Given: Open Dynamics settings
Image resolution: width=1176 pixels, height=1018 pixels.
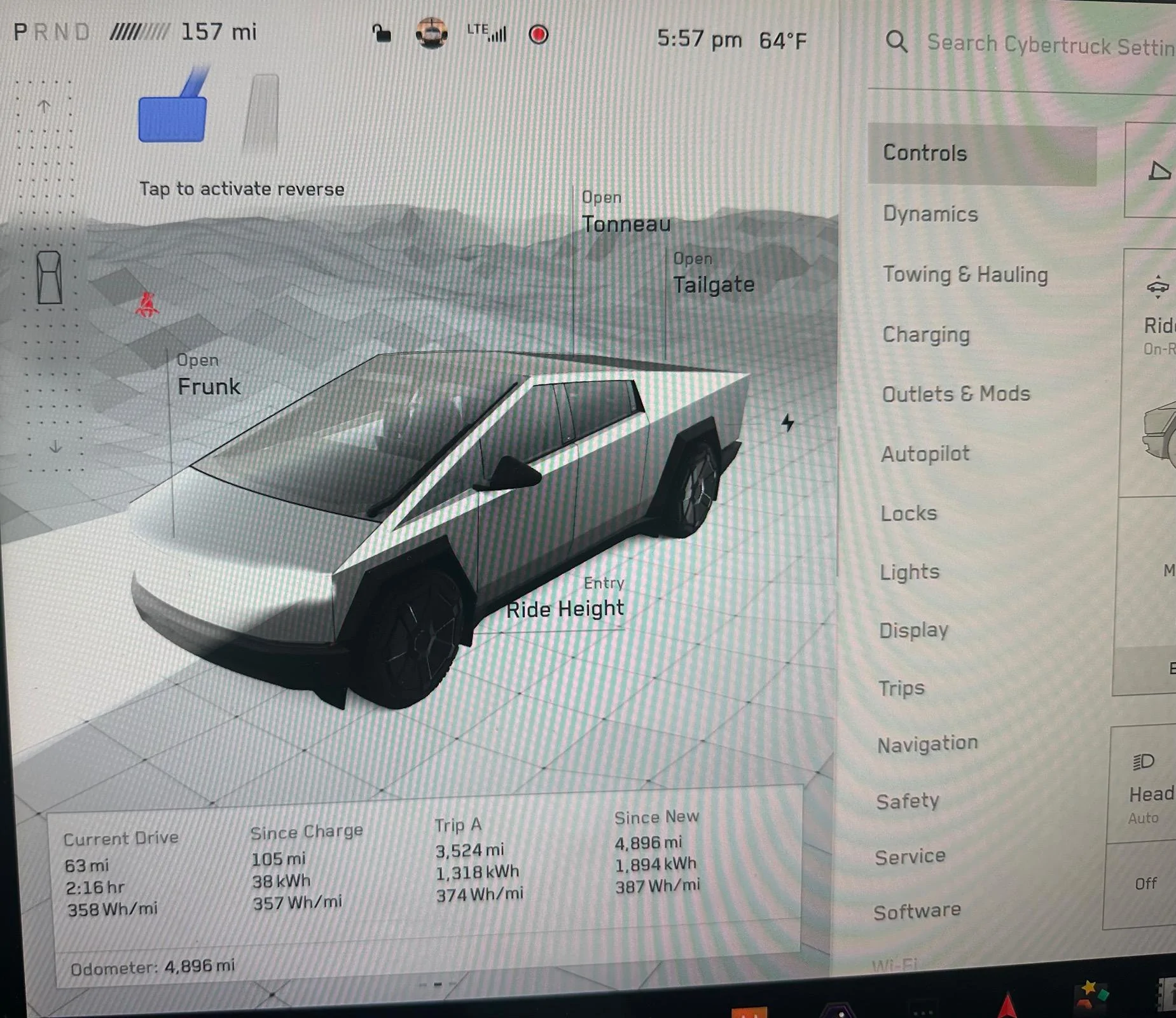Looking at the screenshot, I should click(930, 214).
